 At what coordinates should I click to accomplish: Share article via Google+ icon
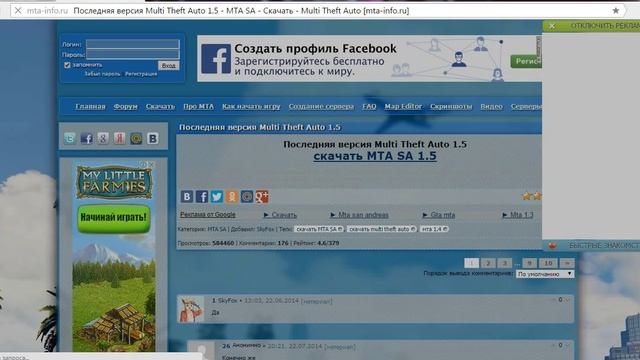262,197
